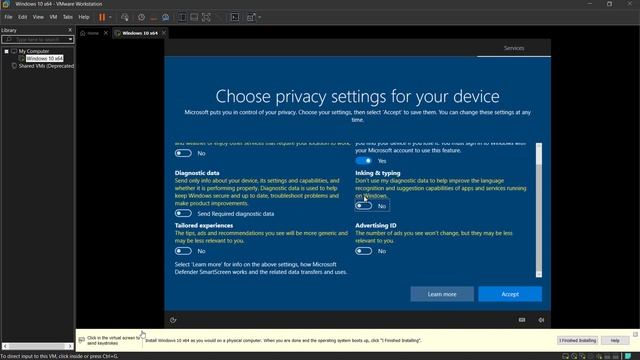The height and width of the screenshot is (360, 640).
Task: Click the Learn more button
Action: [x=442, y=294]
